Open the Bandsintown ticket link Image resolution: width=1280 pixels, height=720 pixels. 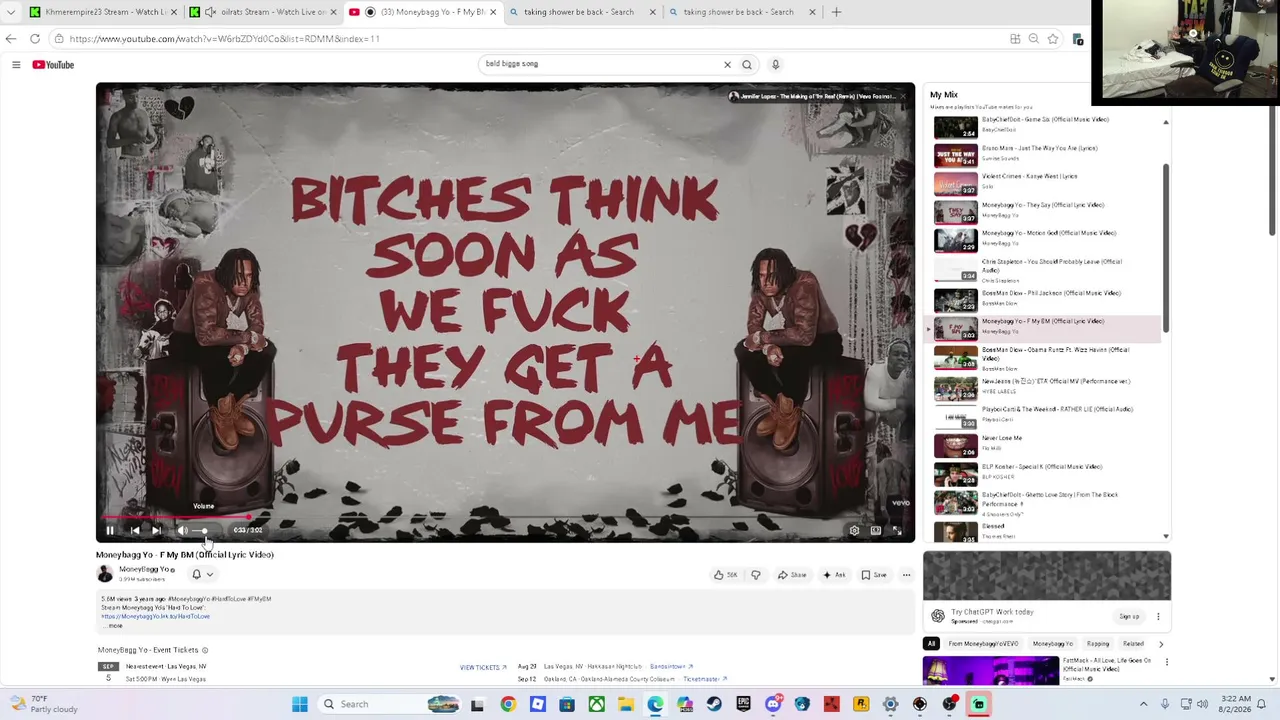671,666
